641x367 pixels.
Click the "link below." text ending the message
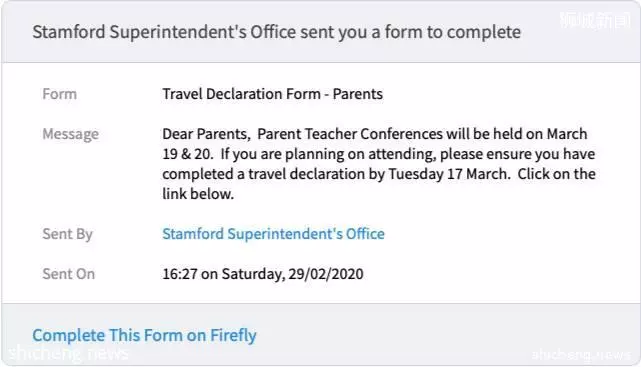point(198,194)
